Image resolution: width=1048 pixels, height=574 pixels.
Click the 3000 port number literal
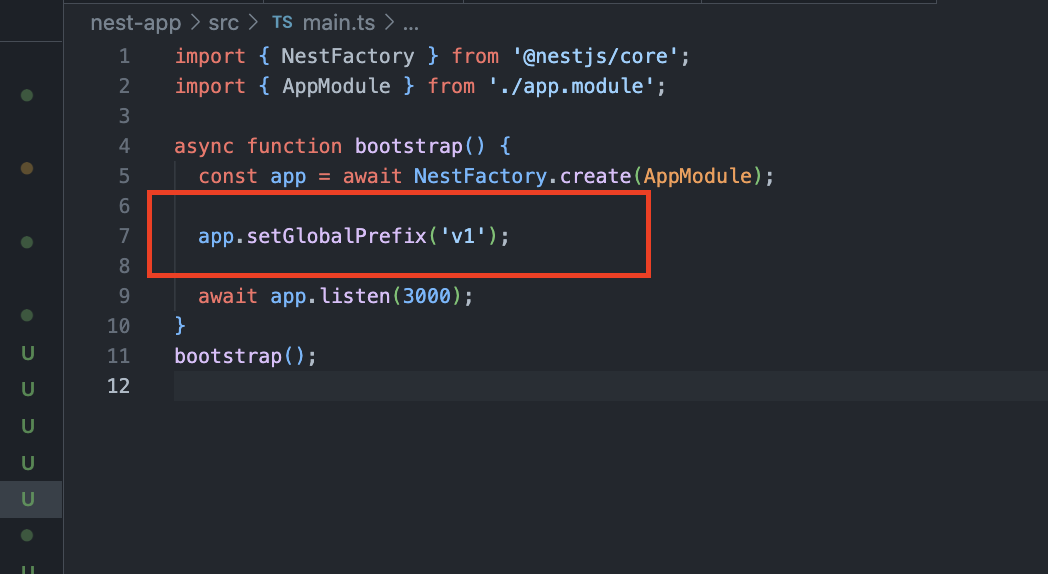point(426,296)
